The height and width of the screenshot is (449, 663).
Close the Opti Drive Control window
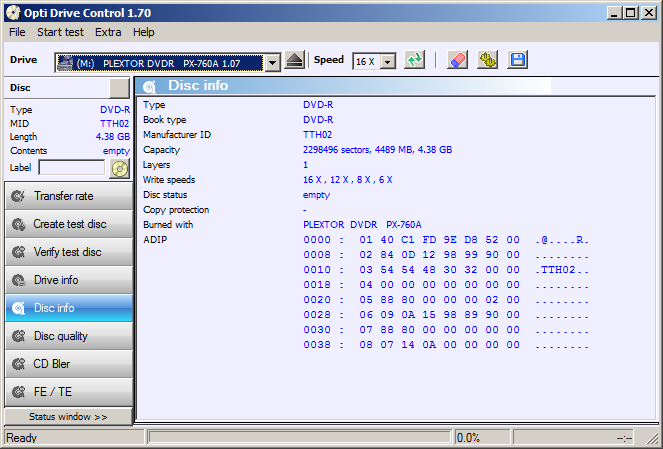[x=648, y=13]
